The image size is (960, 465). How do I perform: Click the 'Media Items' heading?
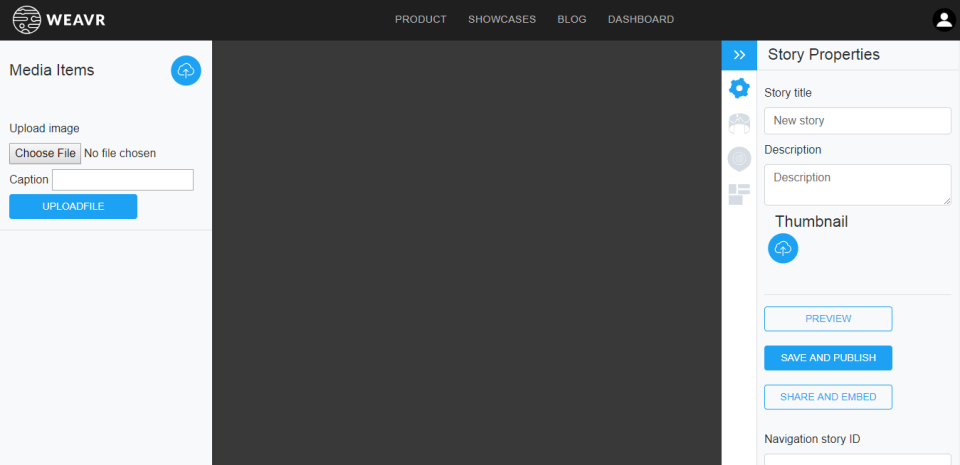(x=52, y=70)
